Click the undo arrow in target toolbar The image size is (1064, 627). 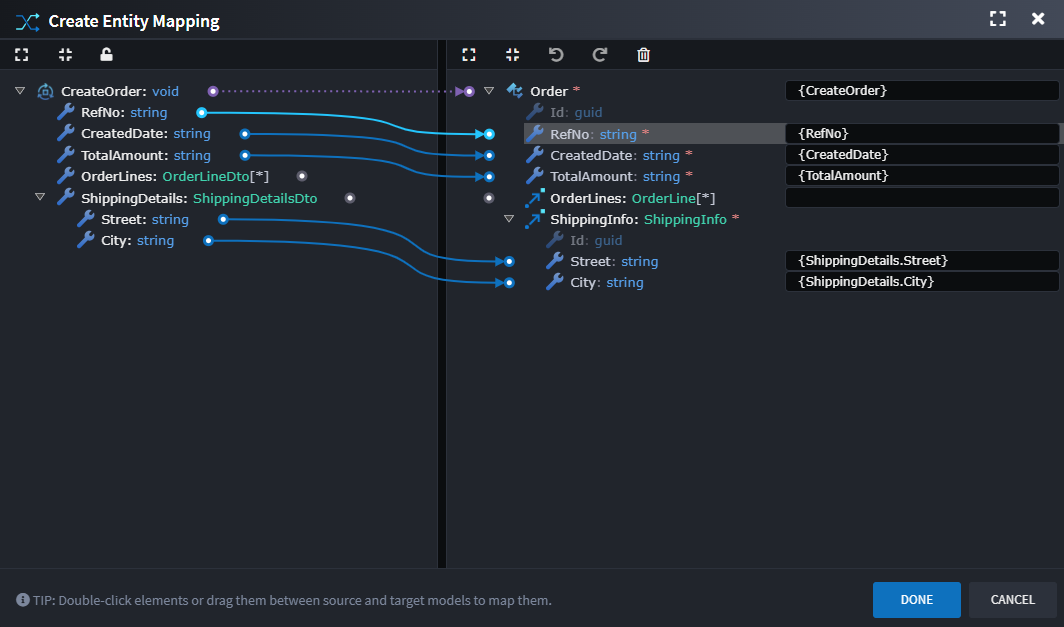[556, 55]
